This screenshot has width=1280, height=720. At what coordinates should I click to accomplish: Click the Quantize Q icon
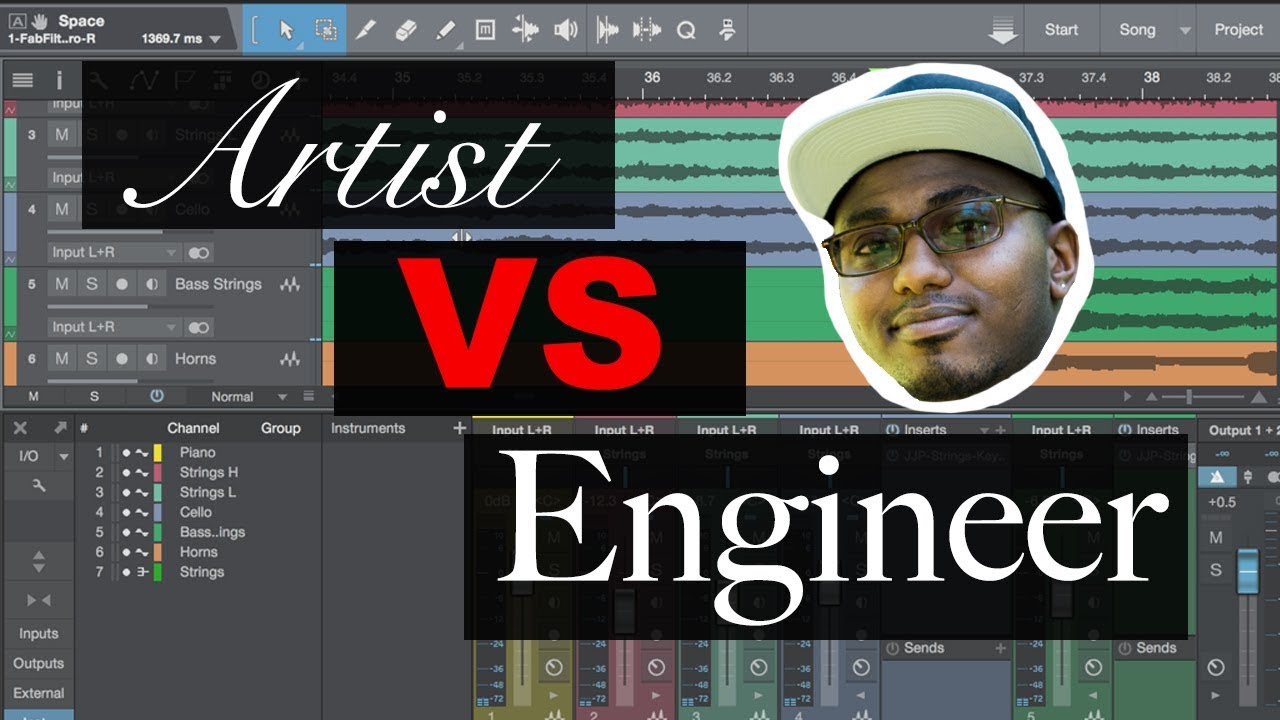[x=686, y=30]
